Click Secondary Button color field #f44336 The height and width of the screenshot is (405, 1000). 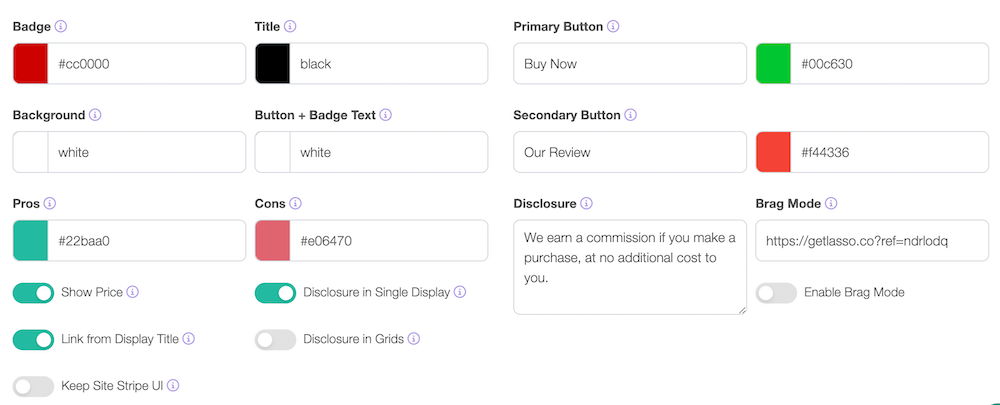click(x=890, y=152)
